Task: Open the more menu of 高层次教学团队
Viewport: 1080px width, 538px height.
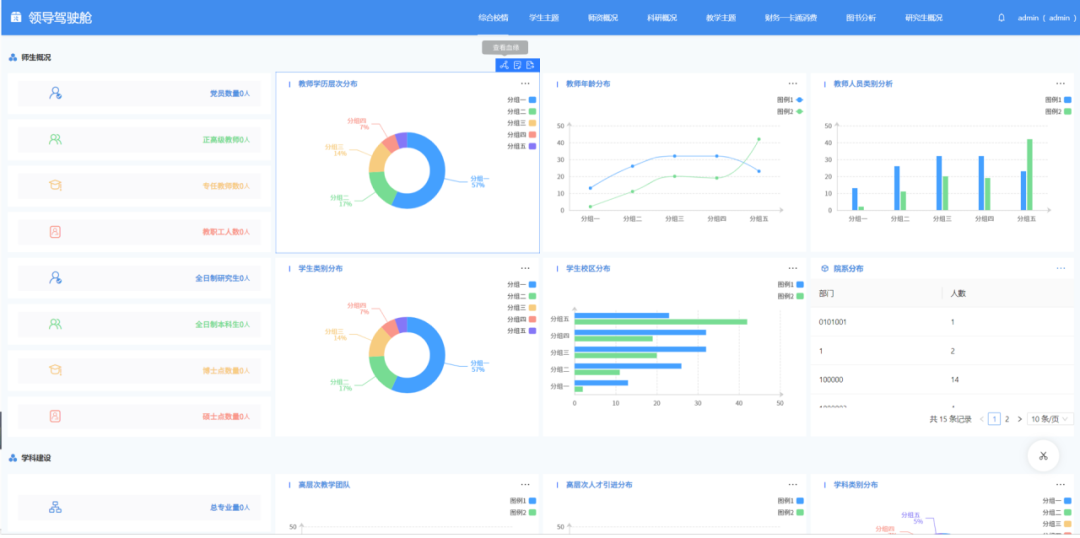Action: (526, 484)
